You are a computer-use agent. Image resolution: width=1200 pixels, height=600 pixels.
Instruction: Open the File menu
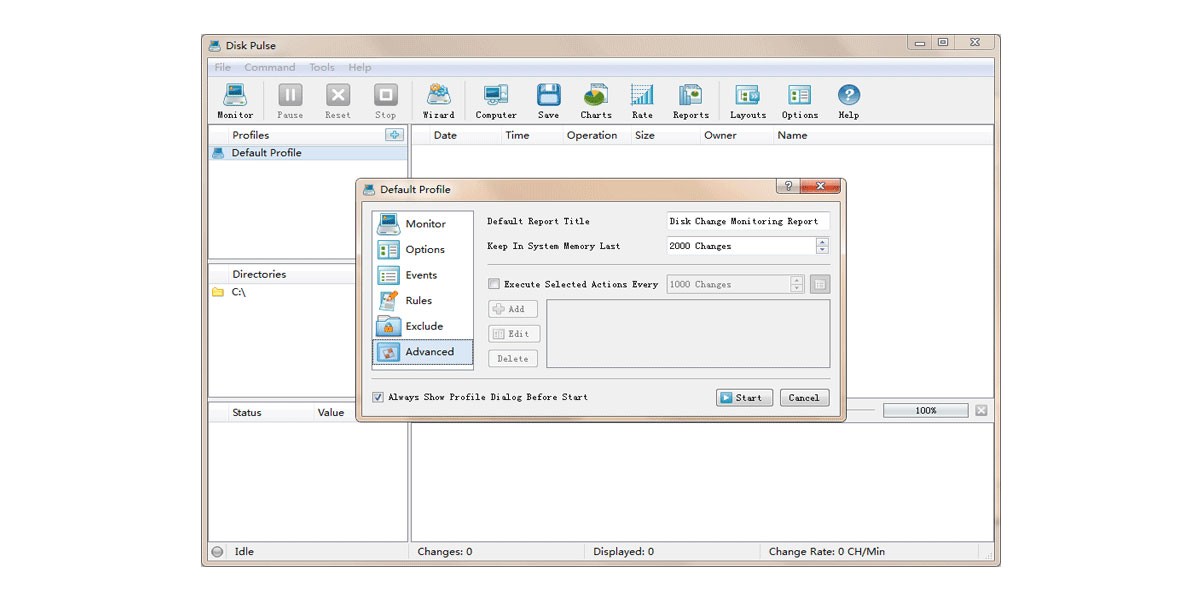point(223,67)
